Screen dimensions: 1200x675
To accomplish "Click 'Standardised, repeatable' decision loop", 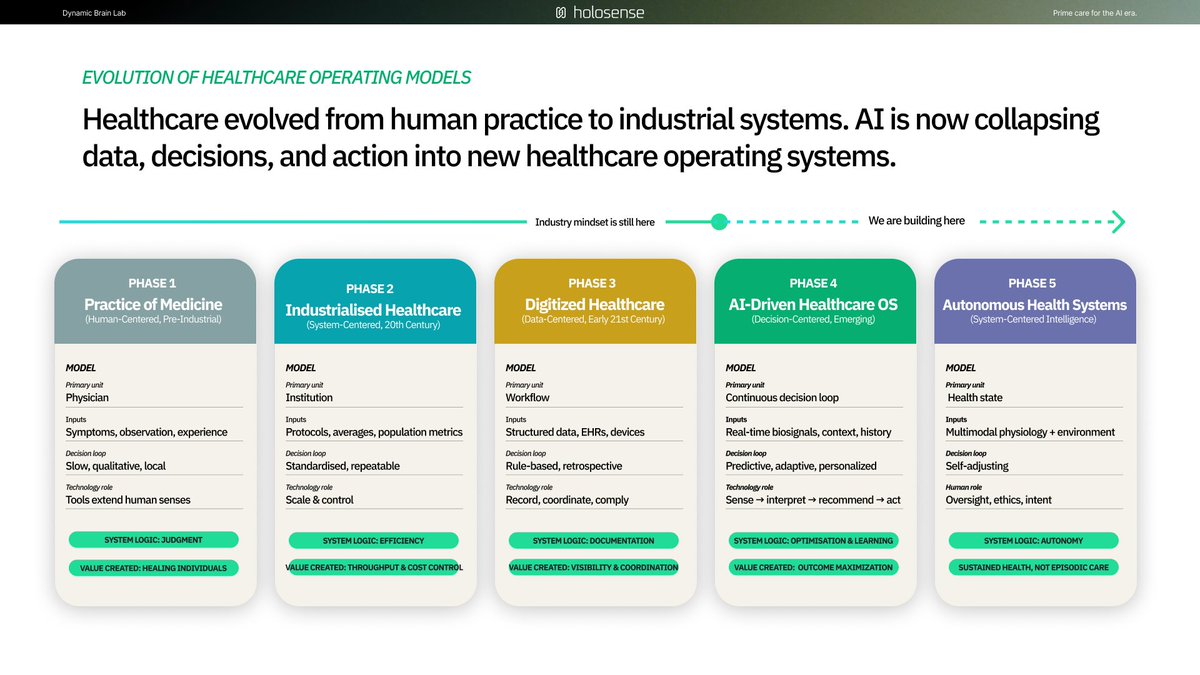I will tap(343, 466).
